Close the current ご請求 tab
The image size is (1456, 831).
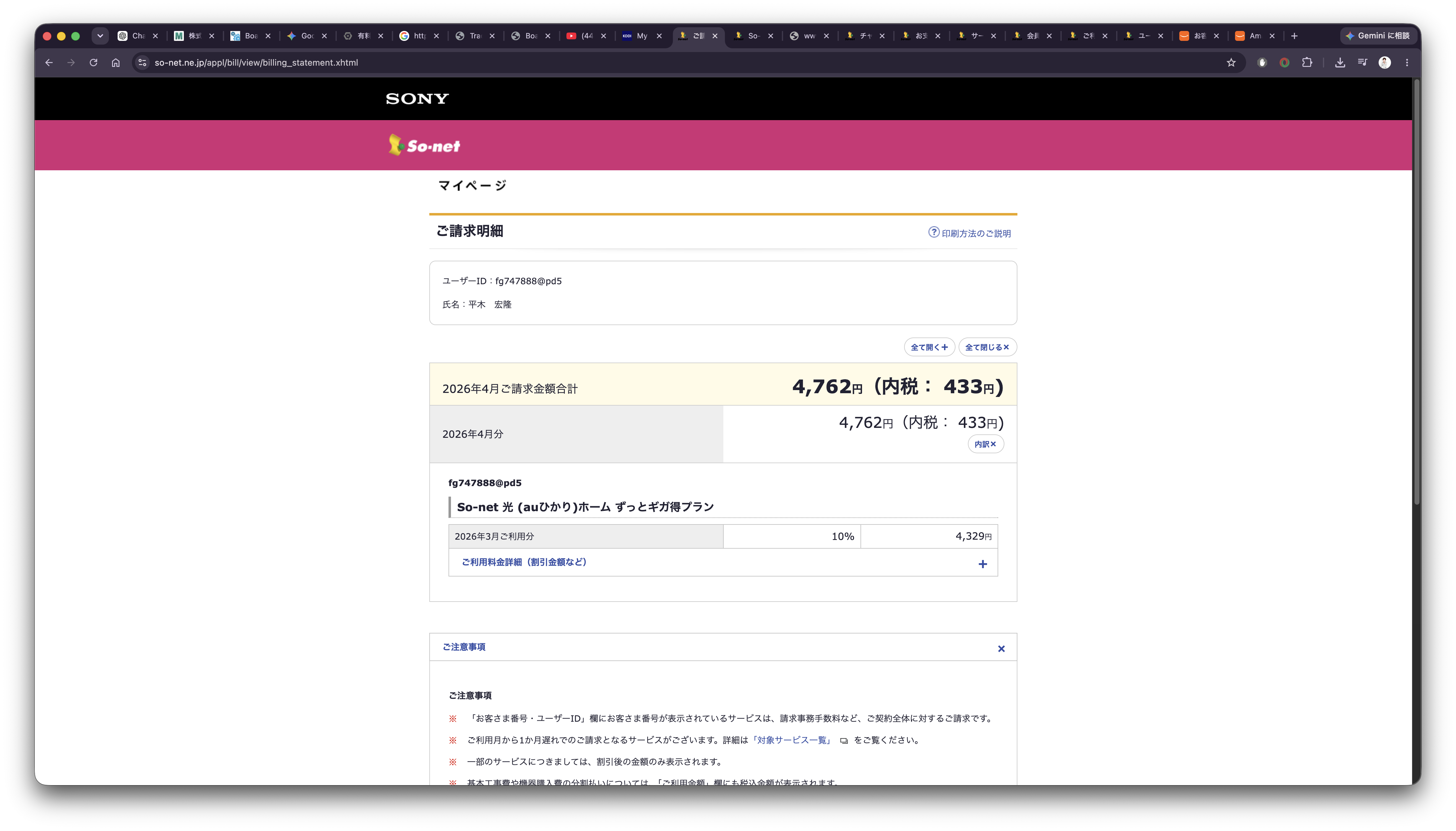click(715, 36)
